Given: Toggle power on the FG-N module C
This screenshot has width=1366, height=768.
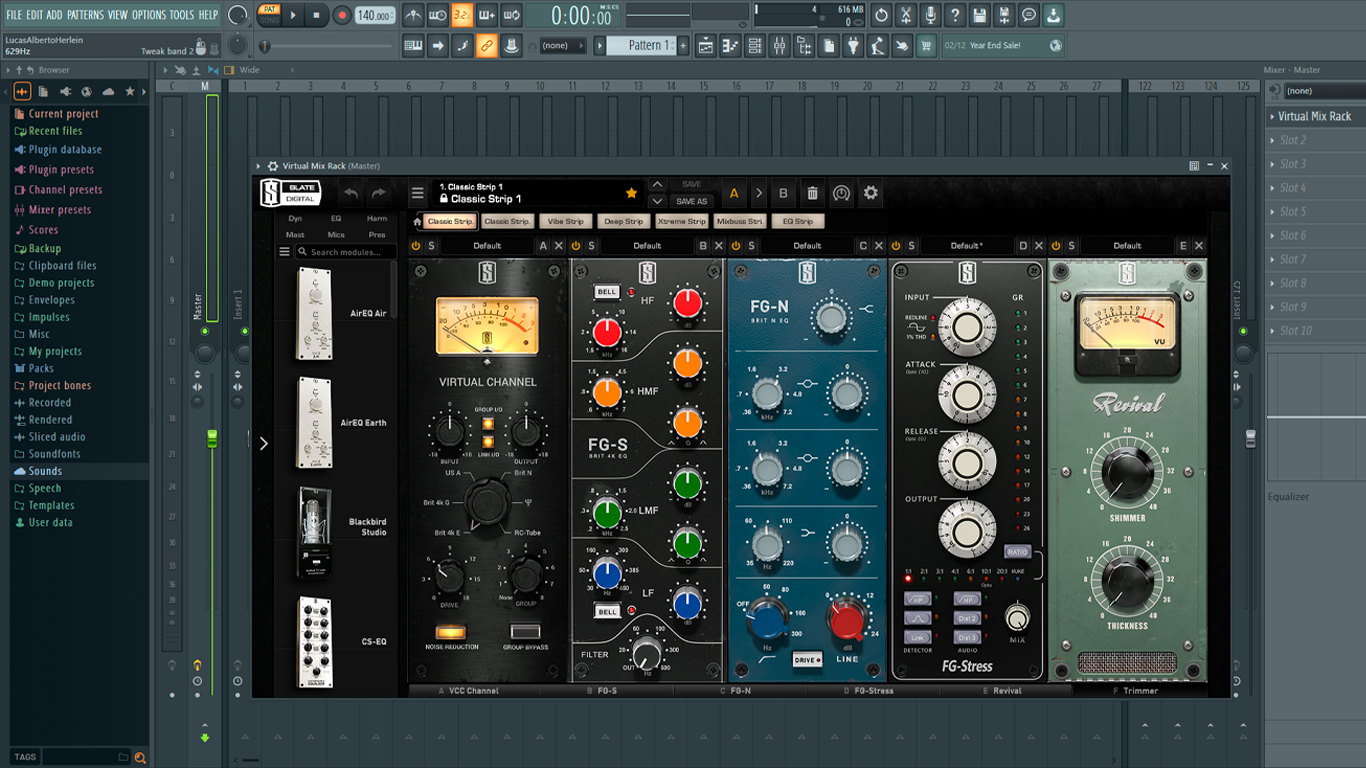Looking at the screenshot, I should (736, 246).
